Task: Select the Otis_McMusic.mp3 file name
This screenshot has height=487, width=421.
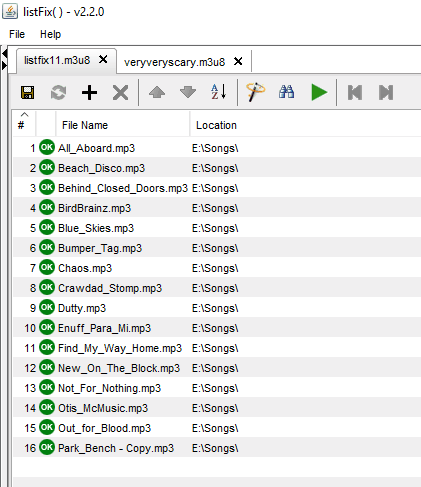Action: (x=103, y=408)
